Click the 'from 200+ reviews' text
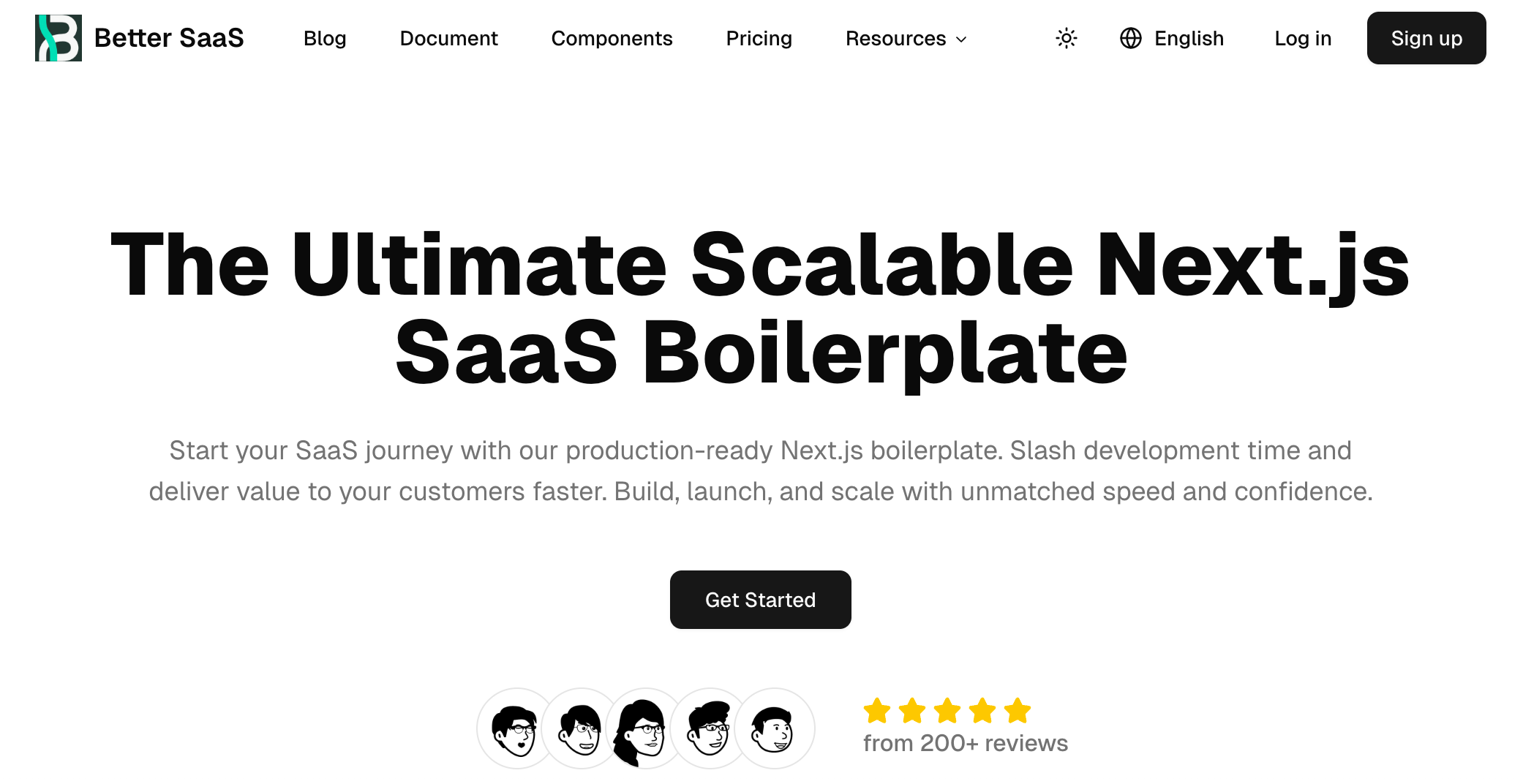 (966, 742)
